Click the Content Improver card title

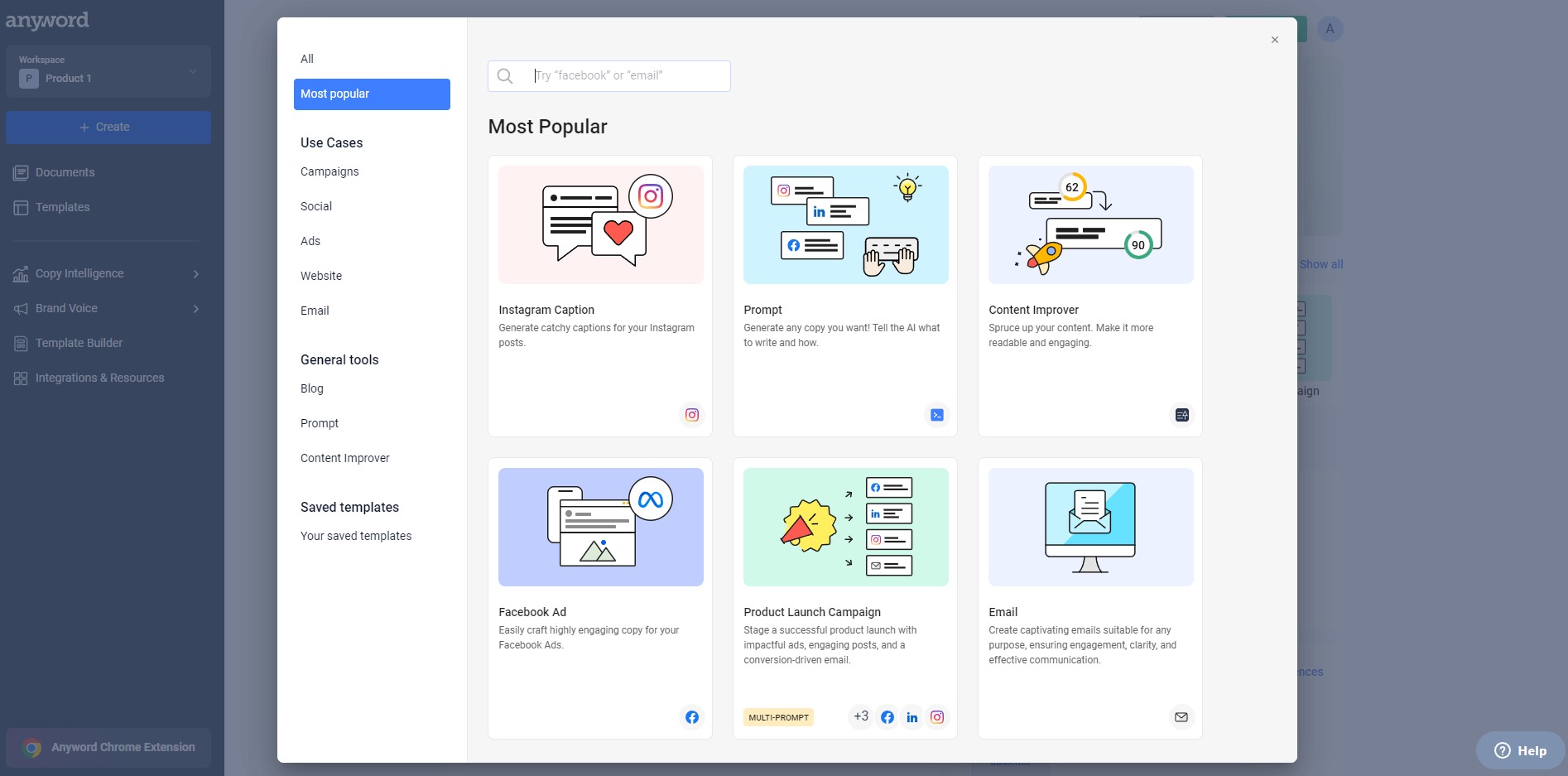(1034, 310)
